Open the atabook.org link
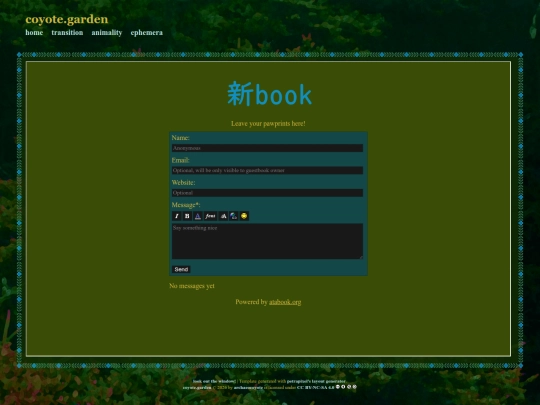540x405 pixels. pyautogui.click(x=285, y=302)
